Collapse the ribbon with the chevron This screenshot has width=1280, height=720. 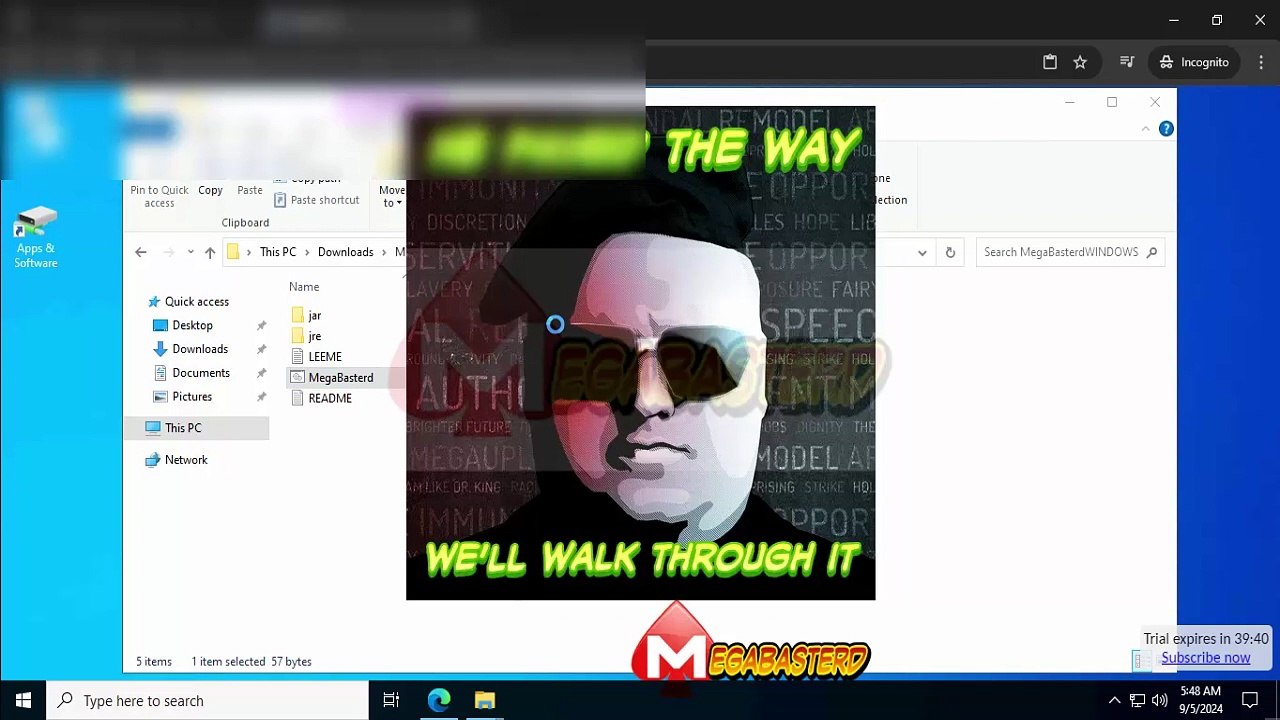1146,129
